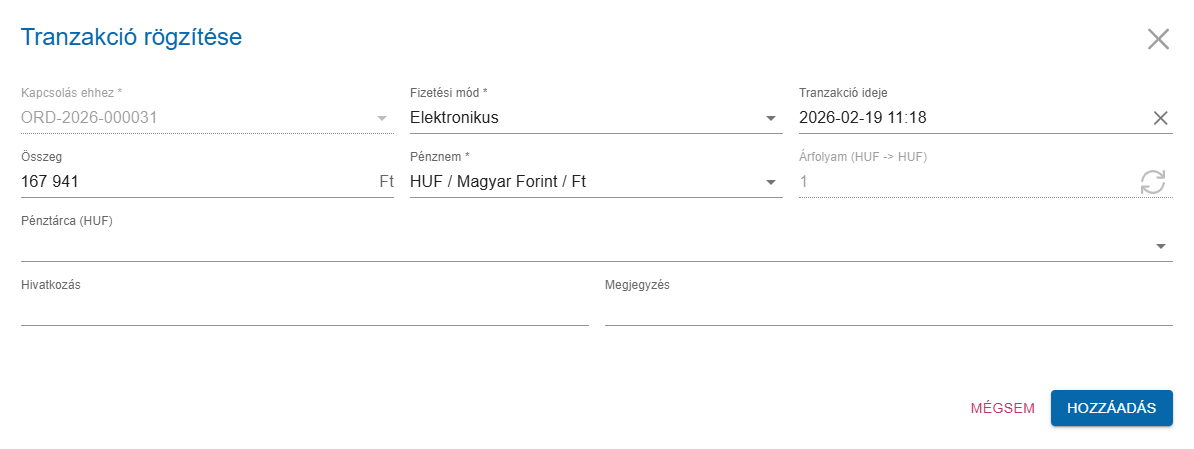Click the HOZZÁADÁS button
The width and height of the screenshot is (1194, 449).
(1111, 408)
